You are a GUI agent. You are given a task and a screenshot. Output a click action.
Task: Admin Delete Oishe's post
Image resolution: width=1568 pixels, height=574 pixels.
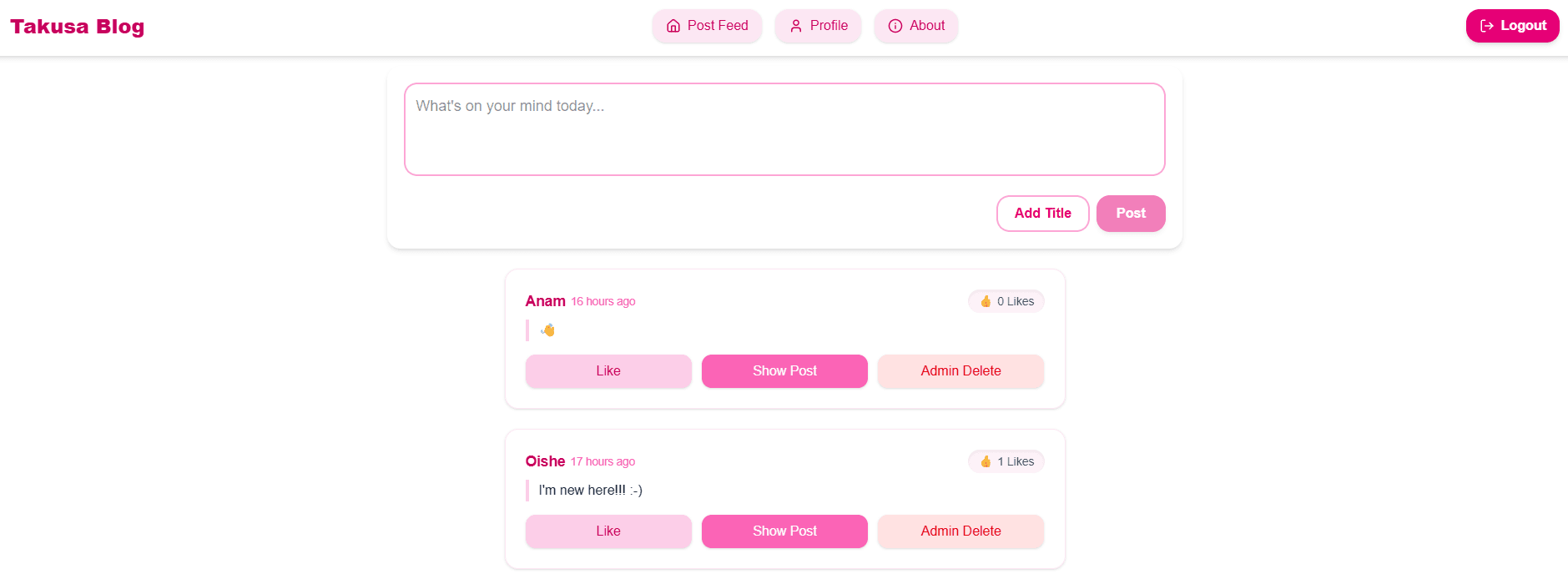point(960,531)
